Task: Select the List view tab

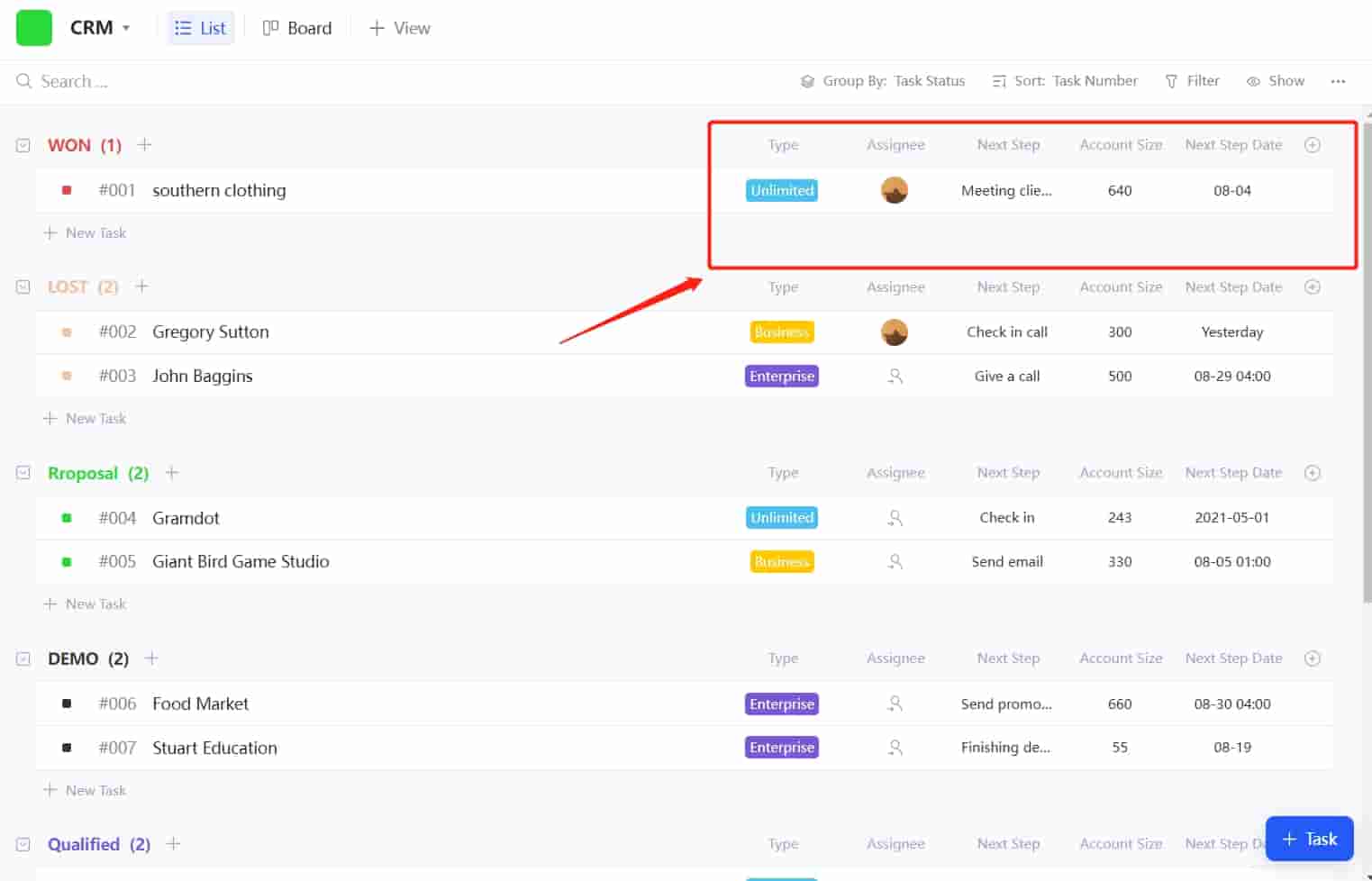Action: pyautogui.click(x=200, y=28)
